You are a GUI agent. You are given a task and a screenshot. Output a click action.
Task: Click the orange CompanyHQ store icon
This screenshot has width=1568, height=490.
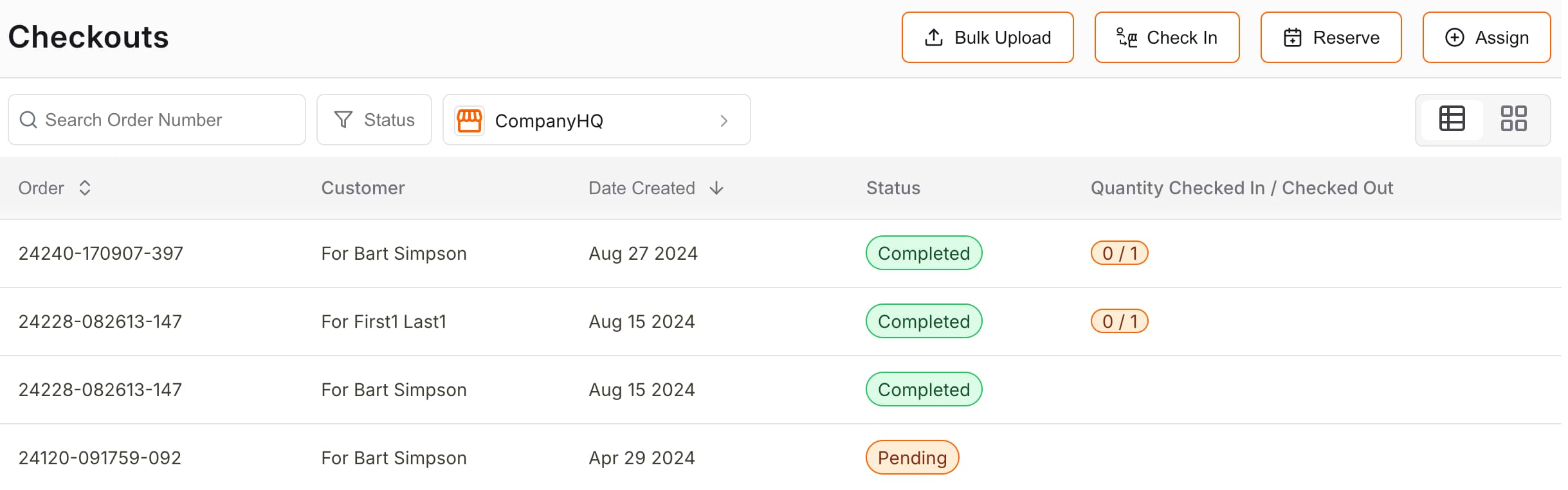[x=469, y=120]
